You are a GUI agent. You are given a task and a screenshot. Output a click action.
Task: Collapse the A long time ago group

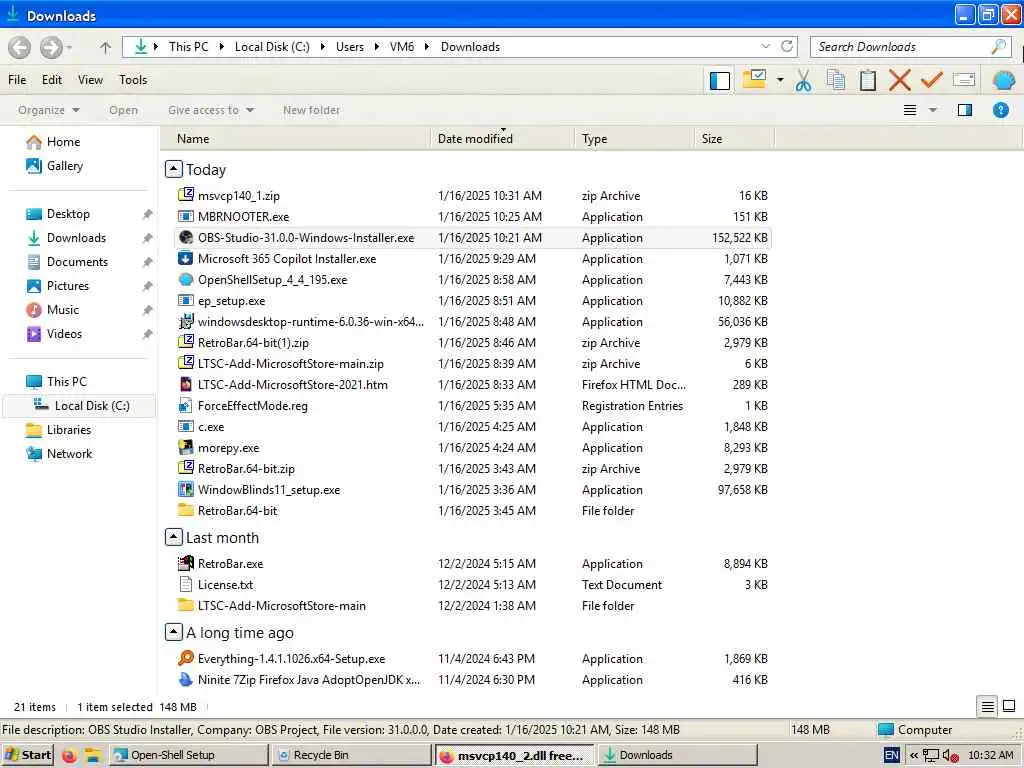click(x=173, y=632)
